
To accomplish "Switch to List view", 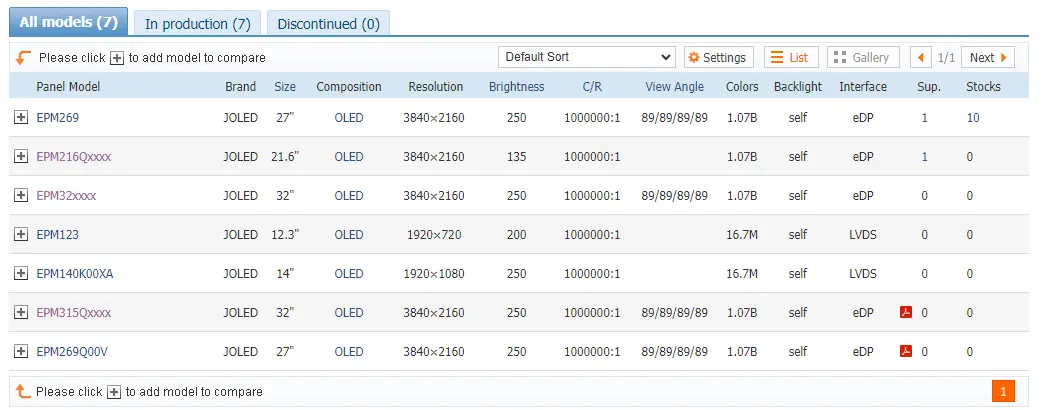I will click(791, 57).
